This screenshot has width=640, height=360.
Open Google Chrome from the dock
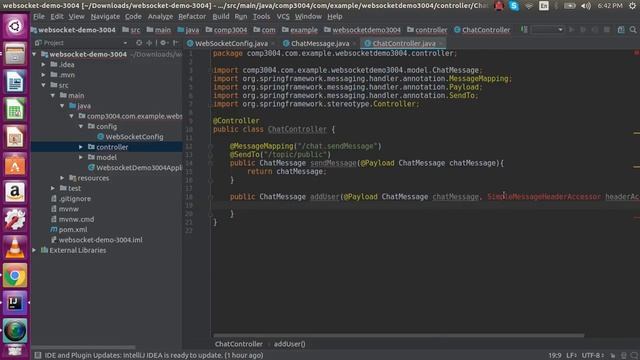tap(15, 276)
